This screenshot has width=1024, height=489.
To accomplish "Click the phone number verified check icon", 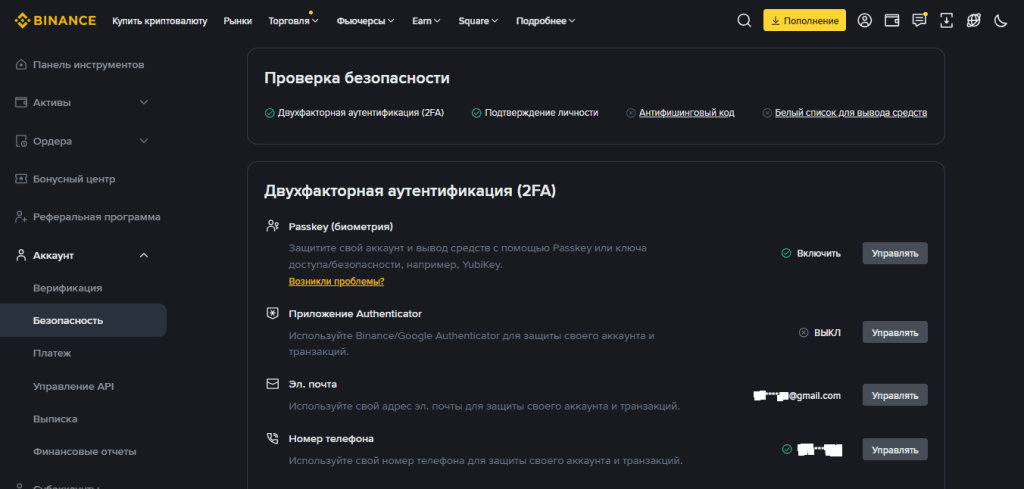I will click(786, 449).
